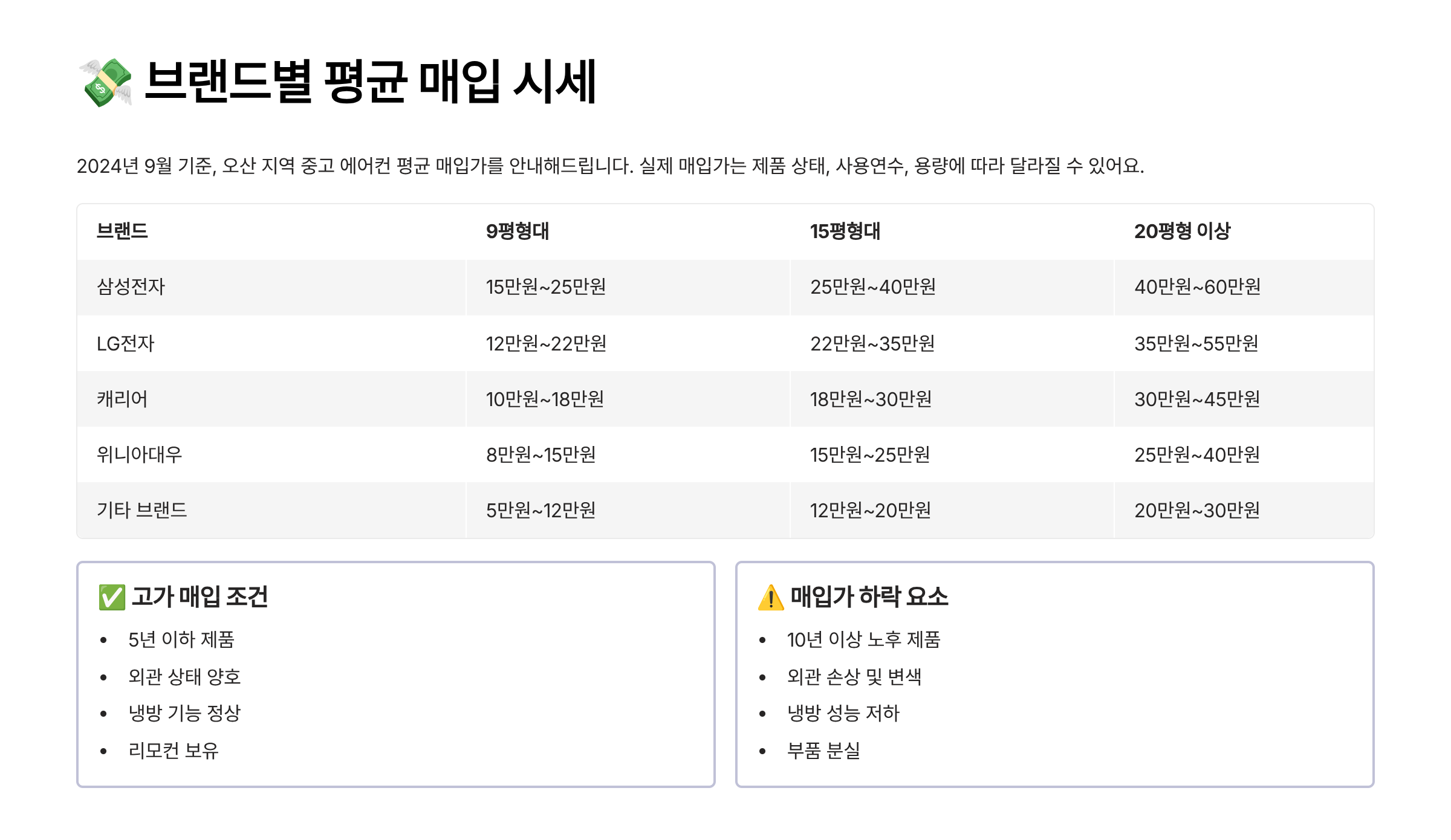Click the 캐리어 brand cell
Viewport: 1451px width, 840px height.
[122, 399]
